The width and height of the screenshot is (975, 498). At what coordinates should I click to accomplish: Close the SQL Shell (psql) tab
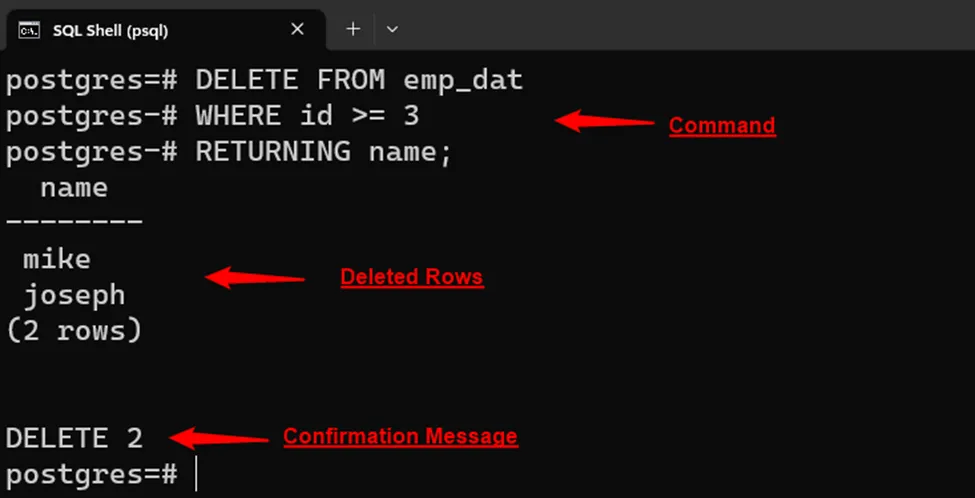pyautogui.click(x=298, y=29)
